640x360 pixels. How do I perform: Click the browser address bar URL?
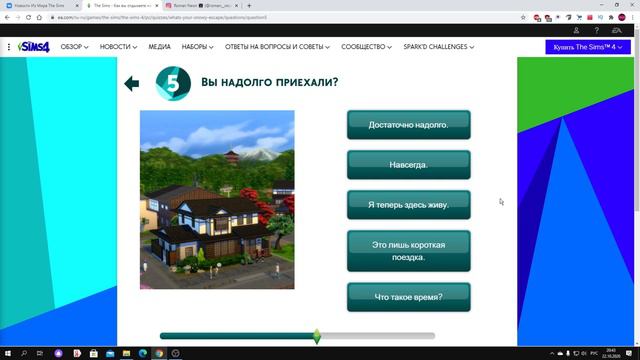pos(162,18)
